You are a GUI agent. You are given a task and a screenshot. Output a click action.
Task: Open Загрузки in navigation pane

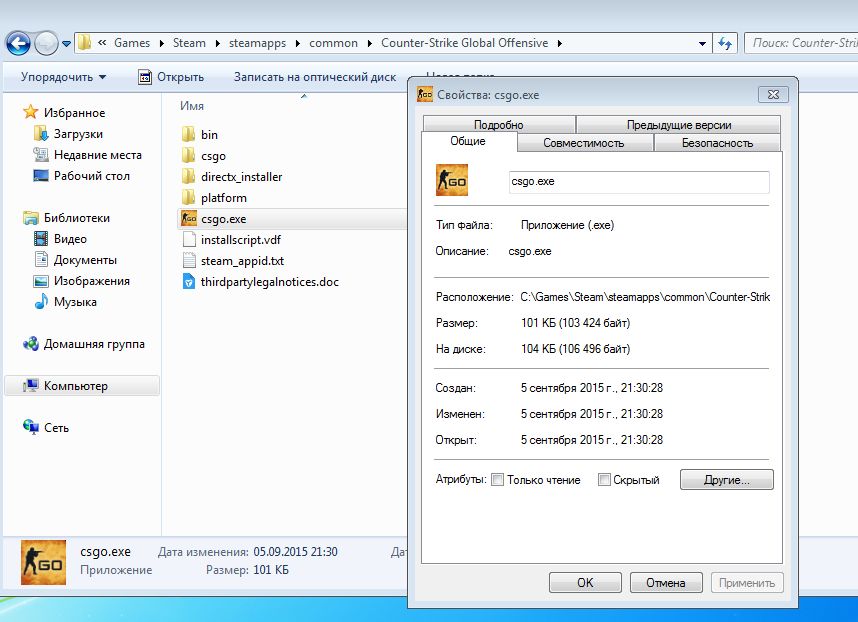(78, 133)
